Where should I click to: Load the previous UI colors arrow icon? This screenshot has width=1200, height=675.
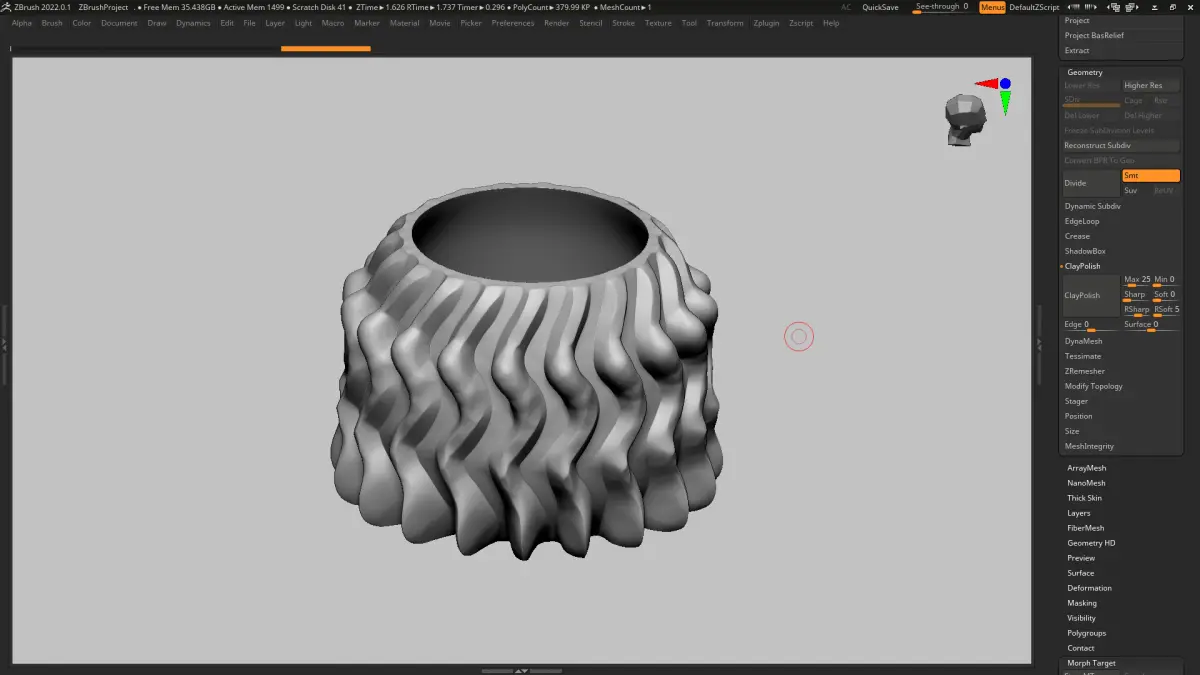[1074, 7]
